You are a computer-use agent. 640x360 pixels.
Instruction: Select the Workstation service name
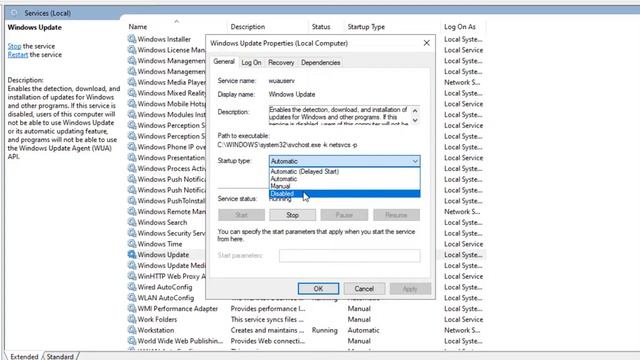[156, 330]
